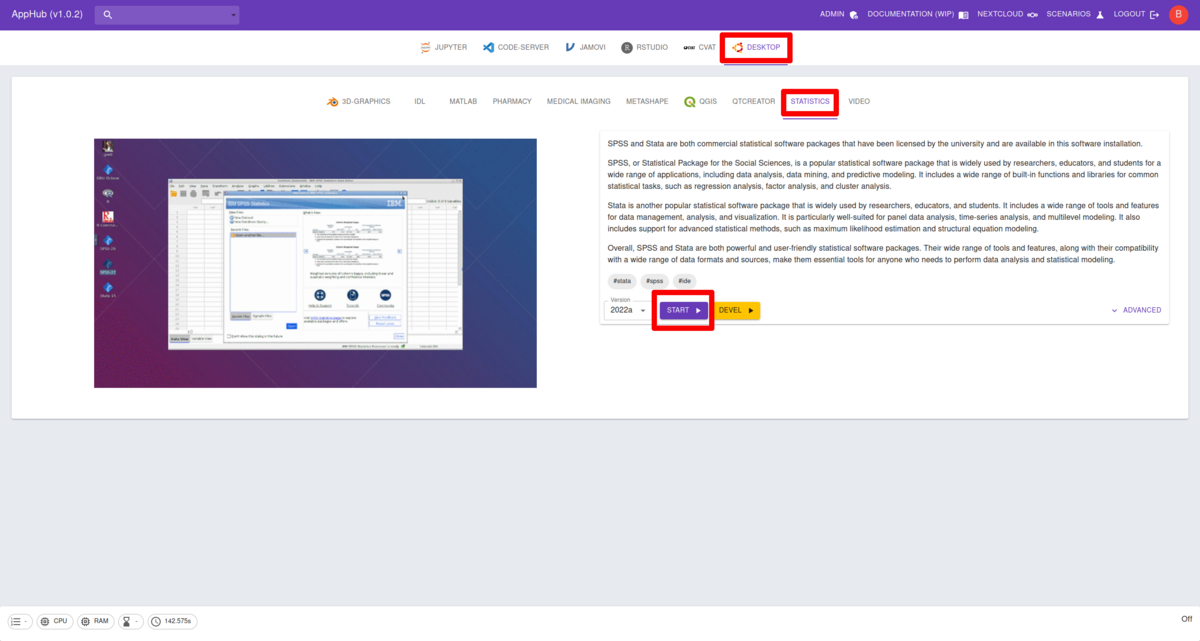This screenshot has width=1200, height=641.
Task: Switch to the MATLAB tab
Action: pos(463,102)
